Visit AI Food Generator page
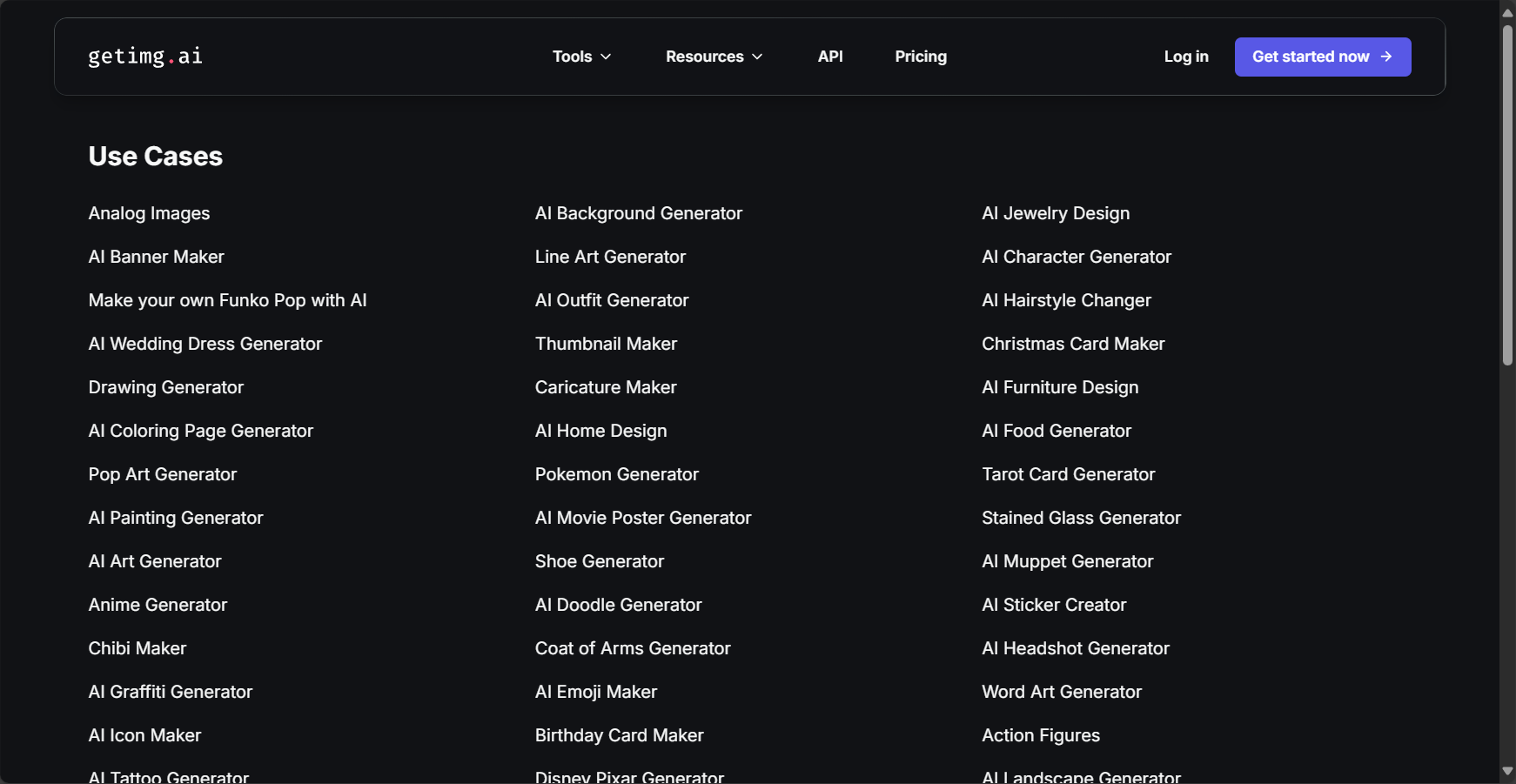This screenshot has width=1516, height=784. pos(1057,431)
